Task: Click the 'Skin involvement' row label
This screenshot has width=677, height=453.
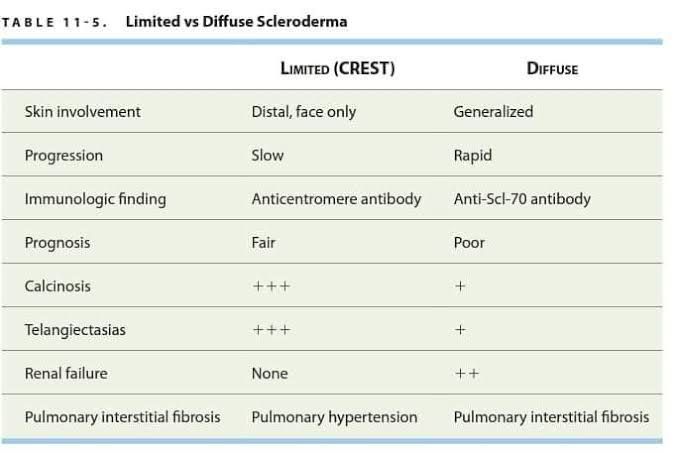Action: click(x=83, y=112)
